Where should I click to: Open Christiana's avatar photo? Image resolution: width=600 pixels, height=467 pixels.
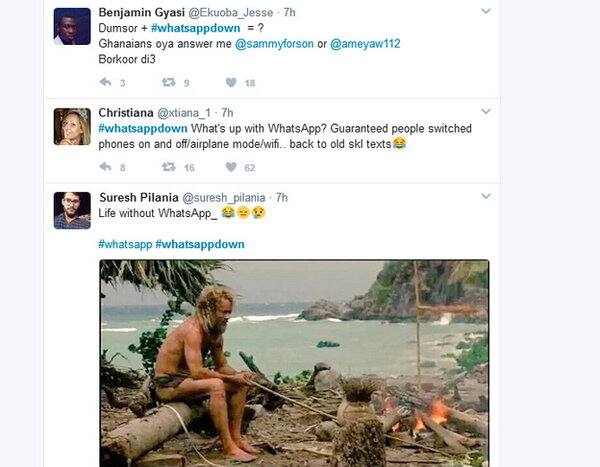[72, 127]
